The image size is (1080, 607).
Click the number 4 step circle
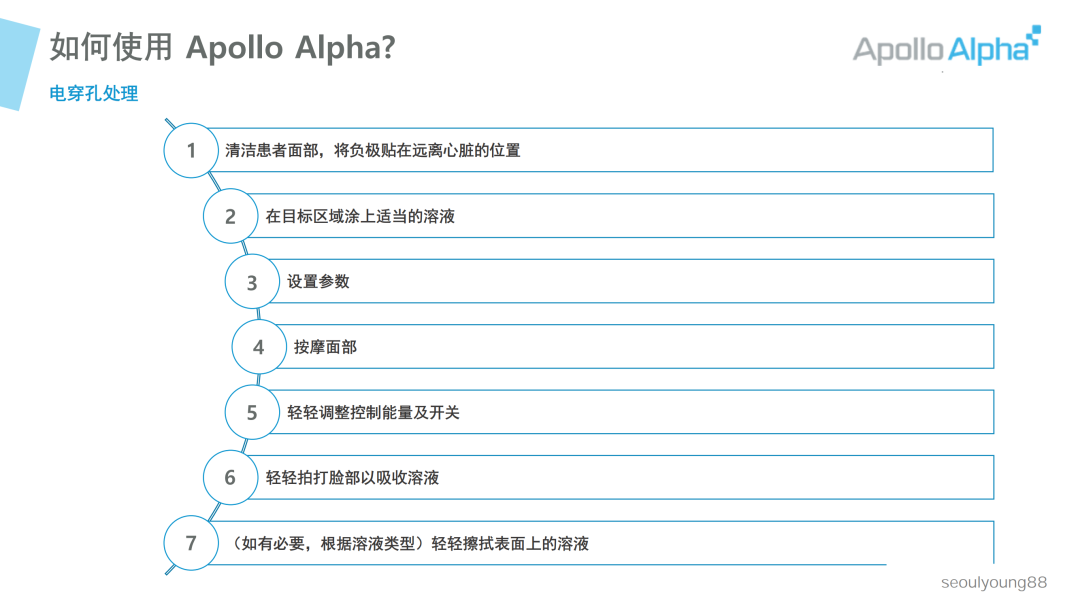tap(259, 347)
